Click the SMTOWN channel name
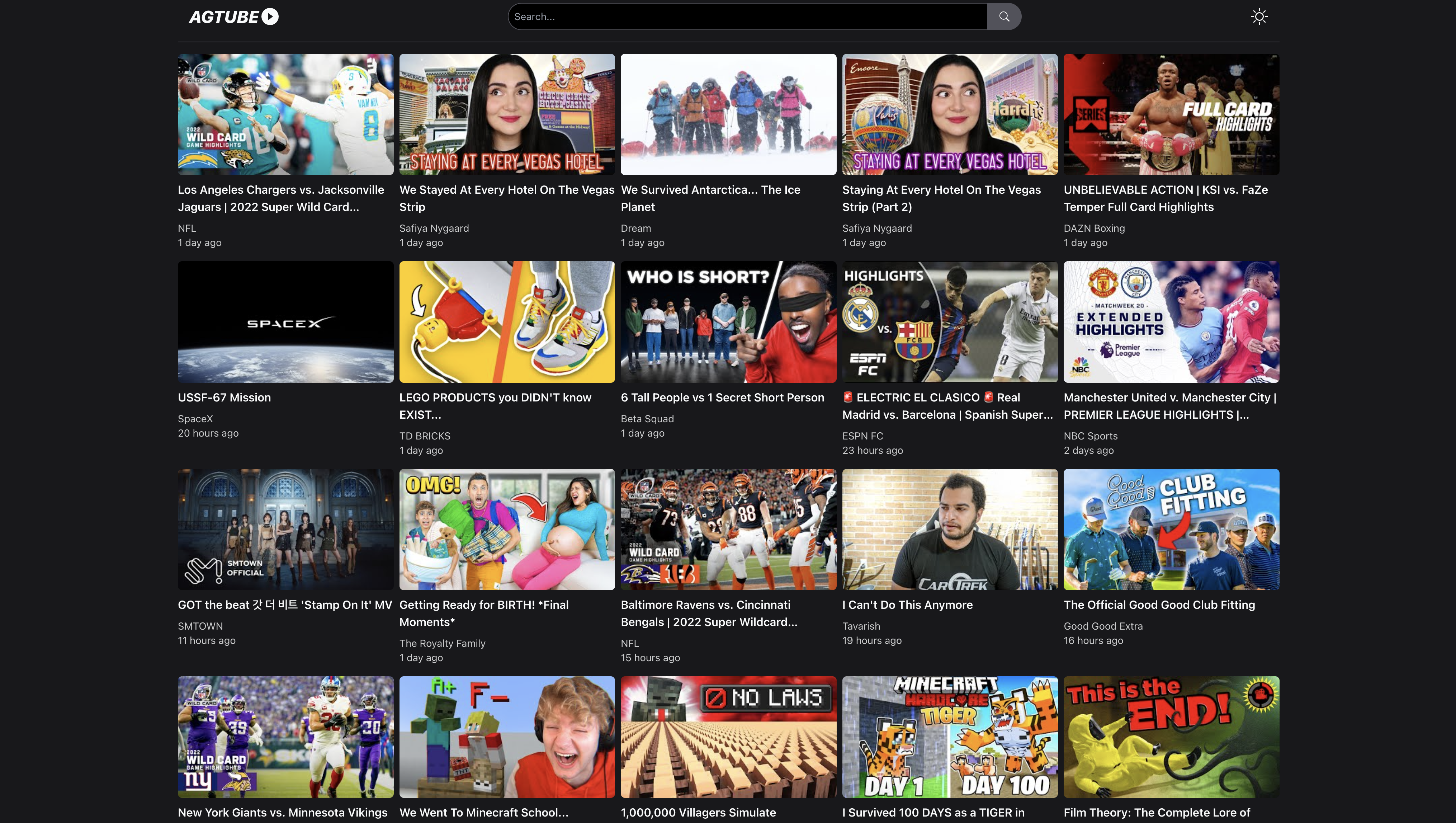Screen dimensions: 1456x823 tap(201, 626)
